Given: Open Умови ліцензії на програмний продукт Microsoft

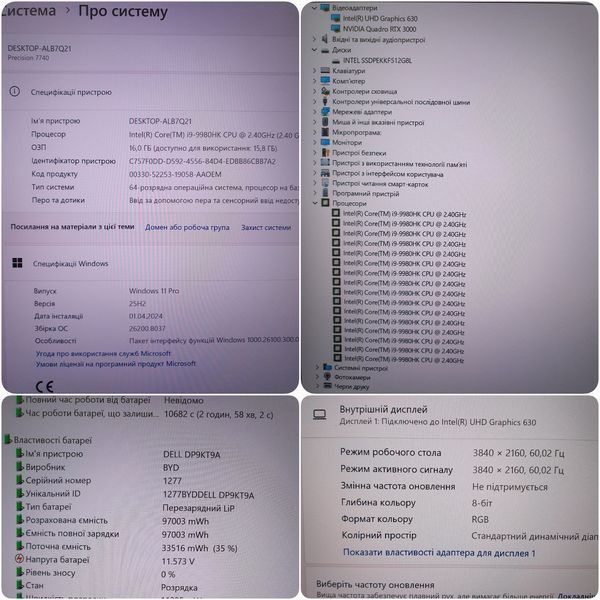Looking at the screenshot, I should click(116, 364).
